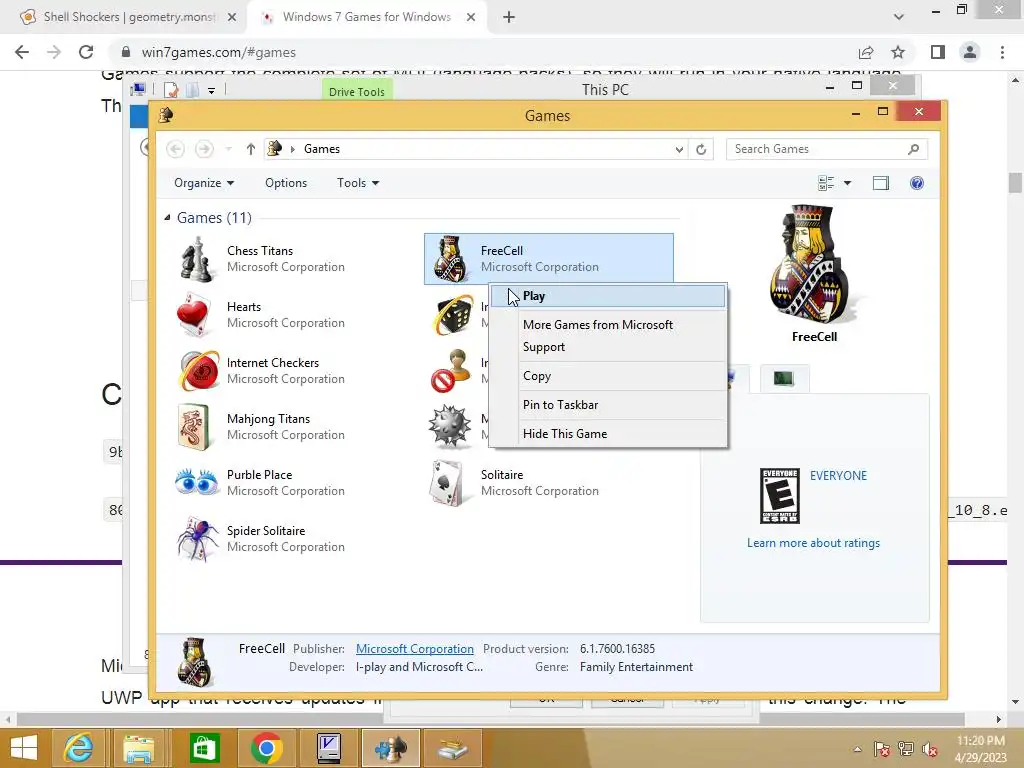Select the Purble Place eyes icon
Viewport: 1024px width, 768px height.
[197, 483]
